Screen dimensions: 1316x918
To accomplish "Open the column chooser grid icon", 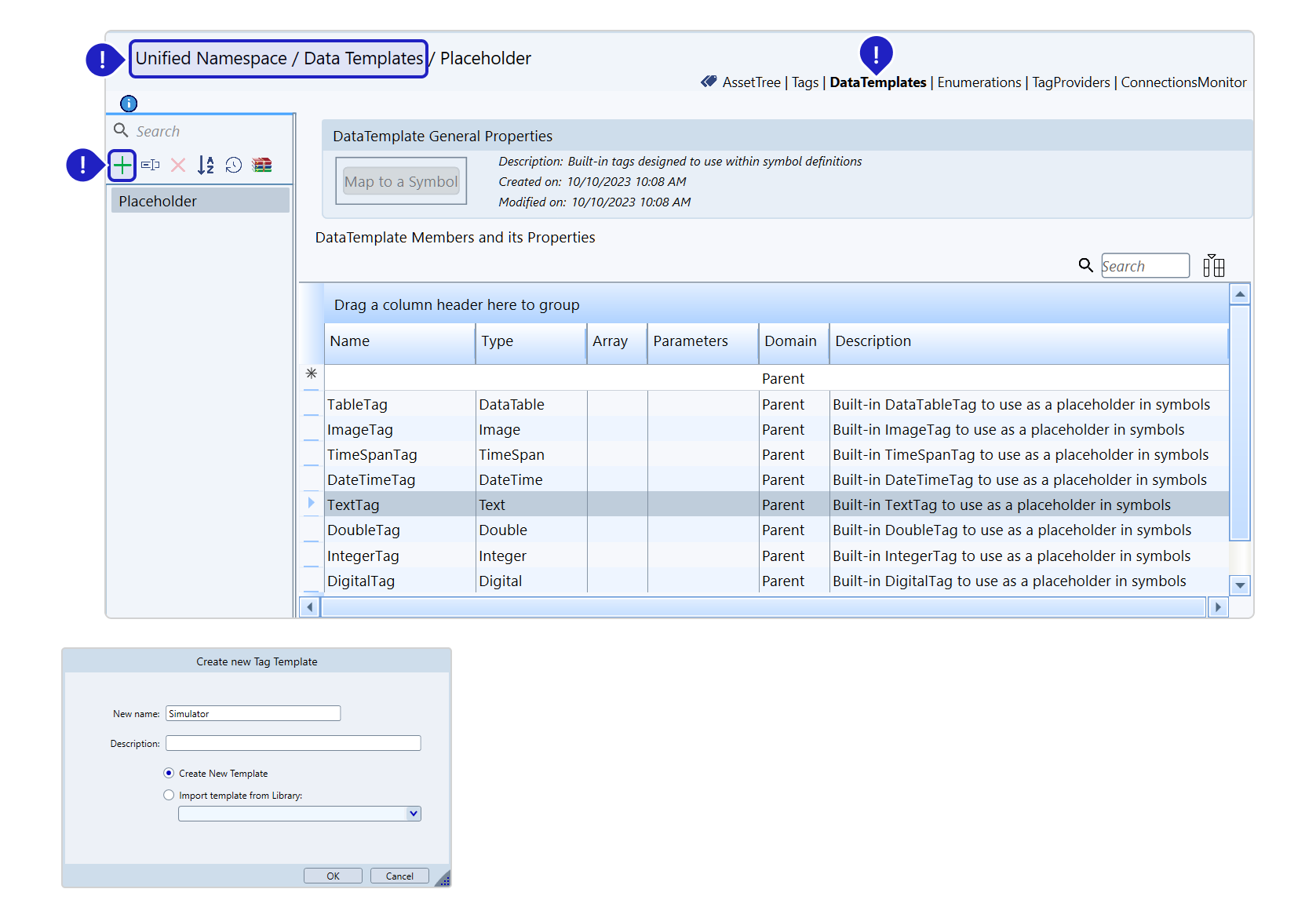I will (x=1213, y=266).
